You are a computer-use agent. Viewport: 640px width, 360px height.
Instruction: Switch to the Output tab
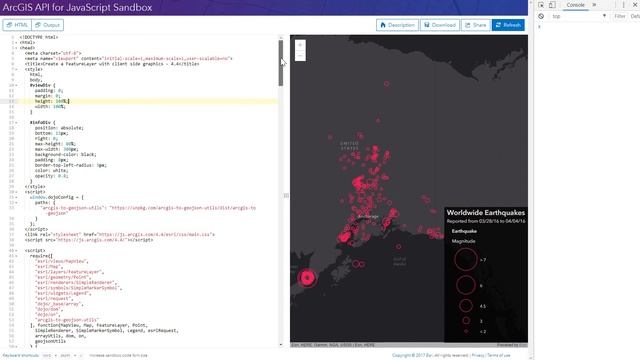47,25
